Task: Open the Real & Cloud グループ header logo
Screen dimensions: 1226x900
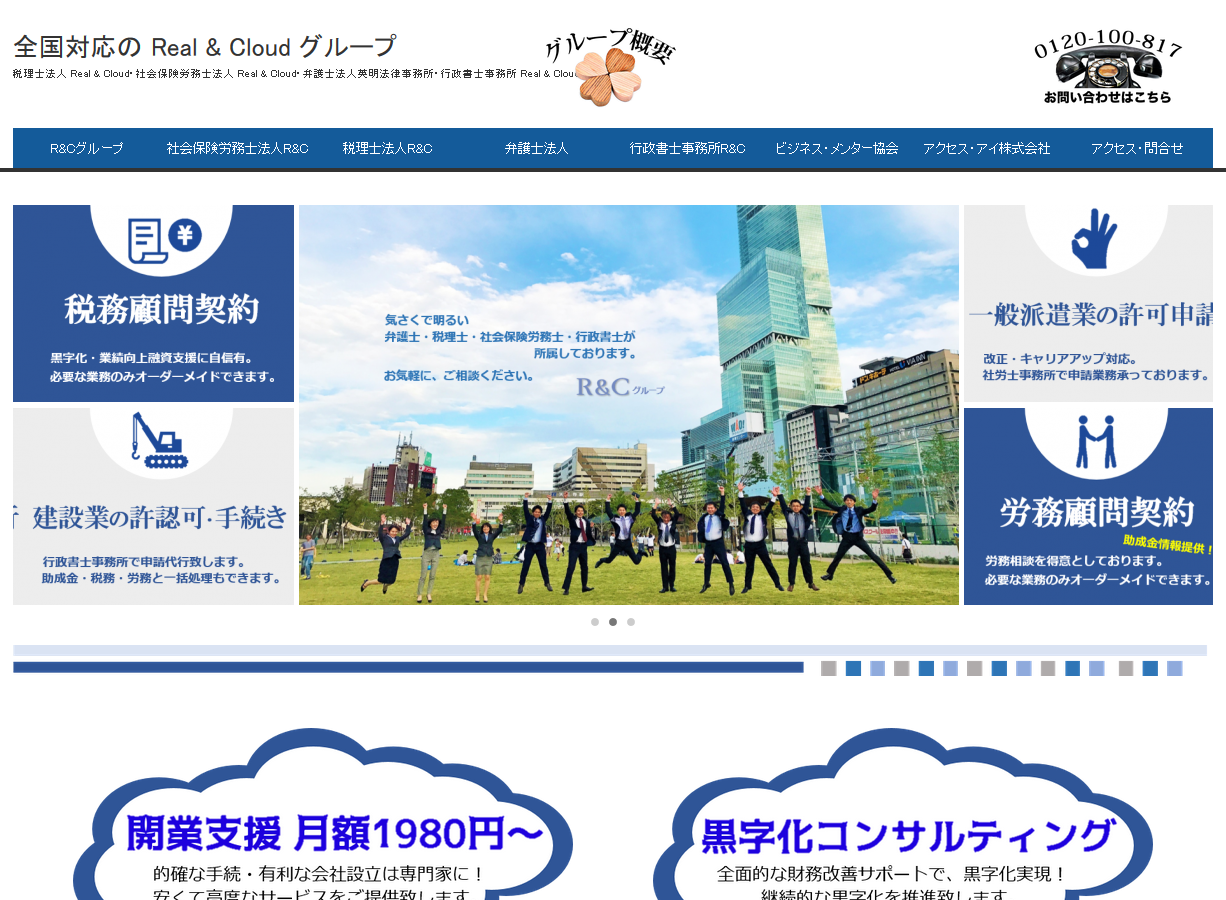Action: [x=200, y=46]
